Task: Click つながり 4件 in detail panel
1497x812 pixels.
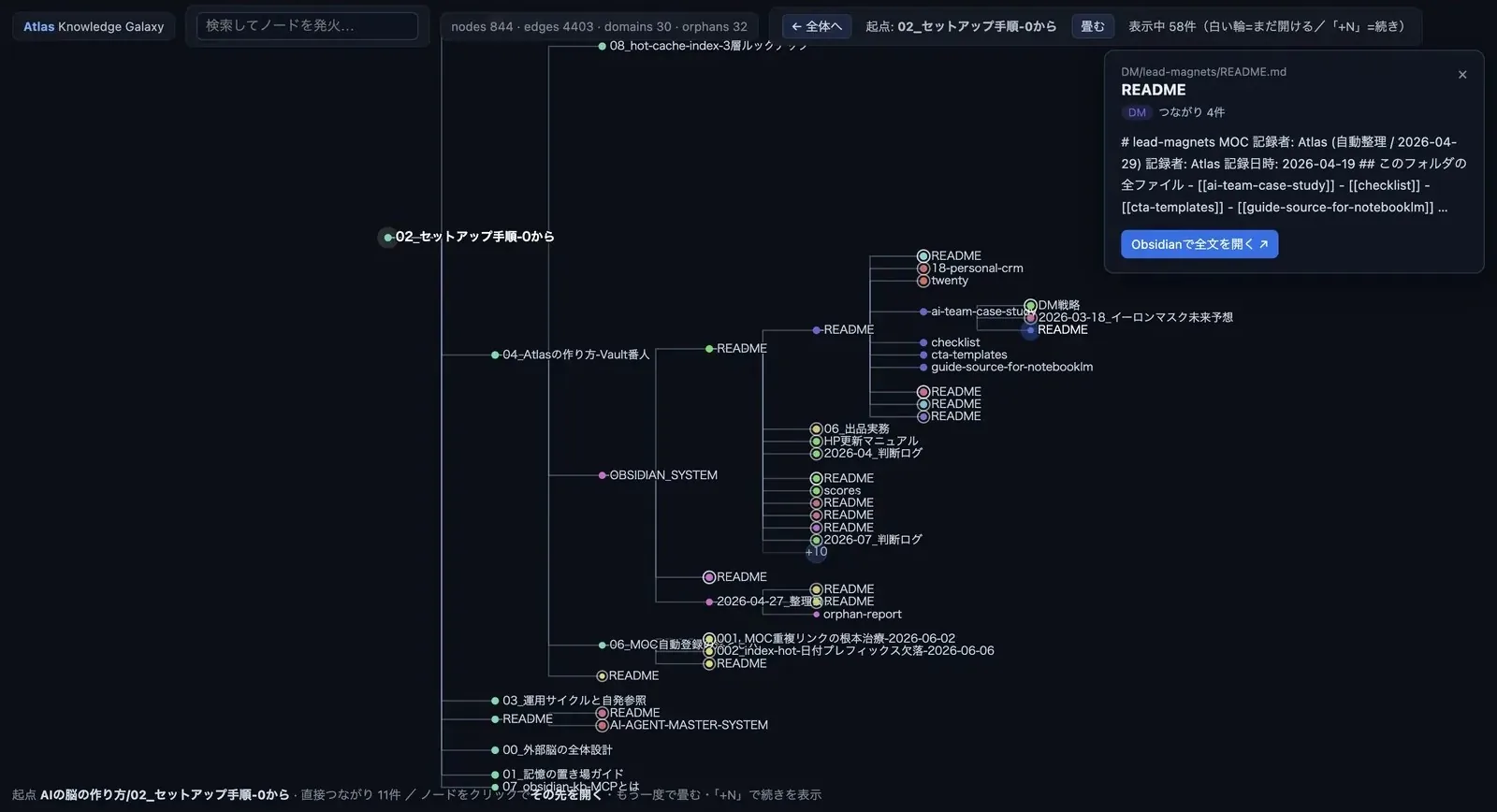Action: point(1191,112)
